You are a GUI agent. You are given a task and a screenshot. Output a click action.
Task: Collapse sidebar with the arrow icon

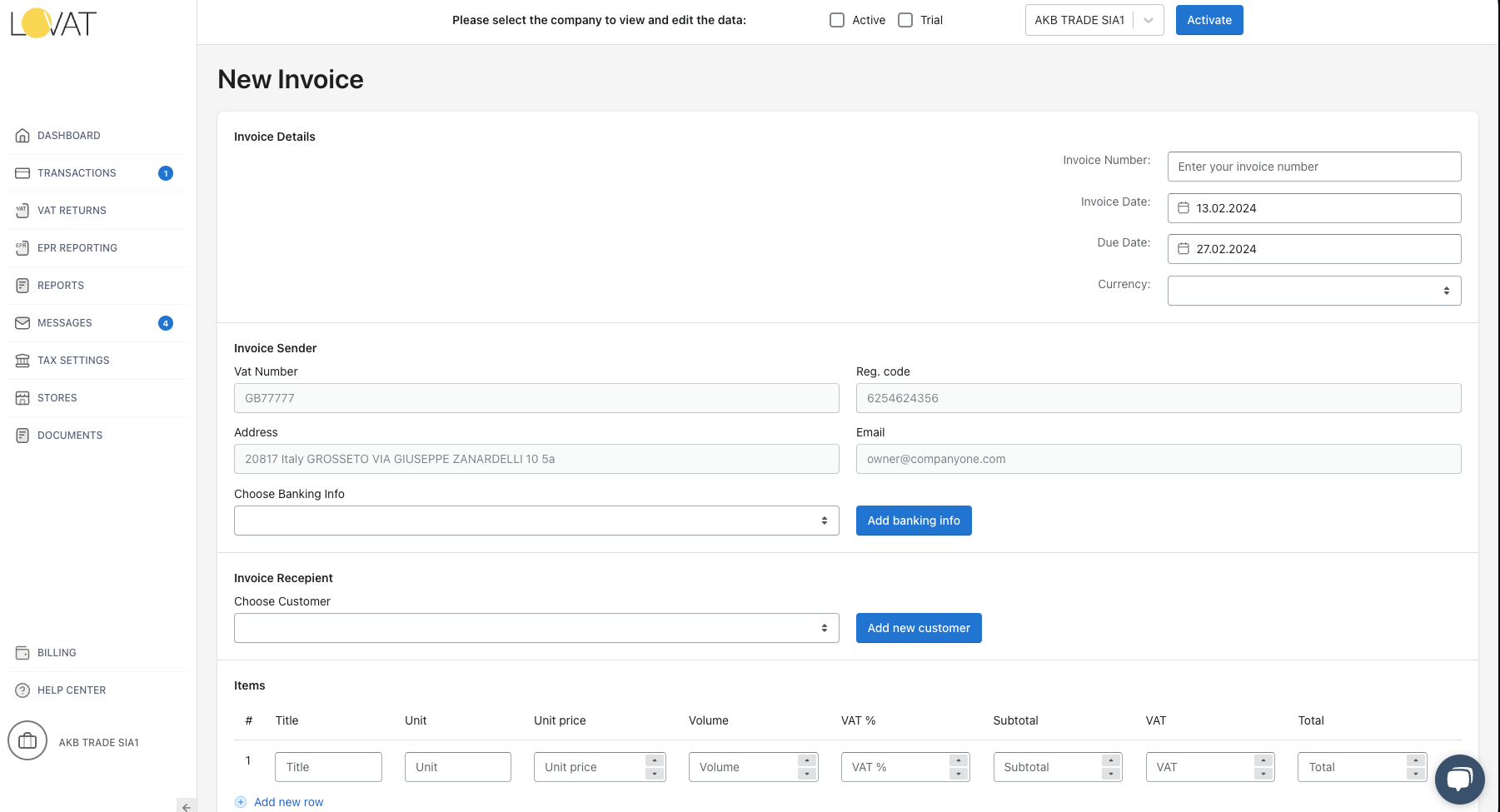click(187, 806)
